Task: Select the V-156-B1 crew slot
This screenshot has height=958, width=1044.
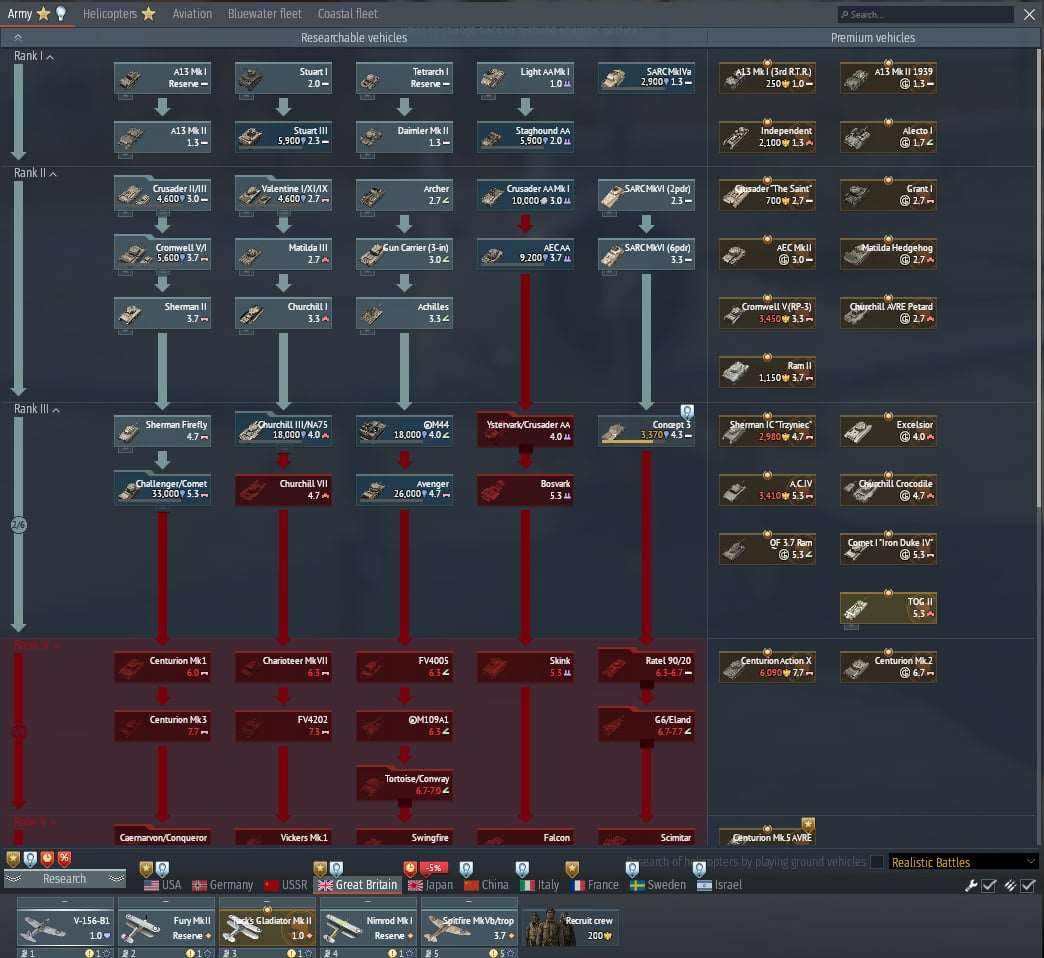Action: 65,928
